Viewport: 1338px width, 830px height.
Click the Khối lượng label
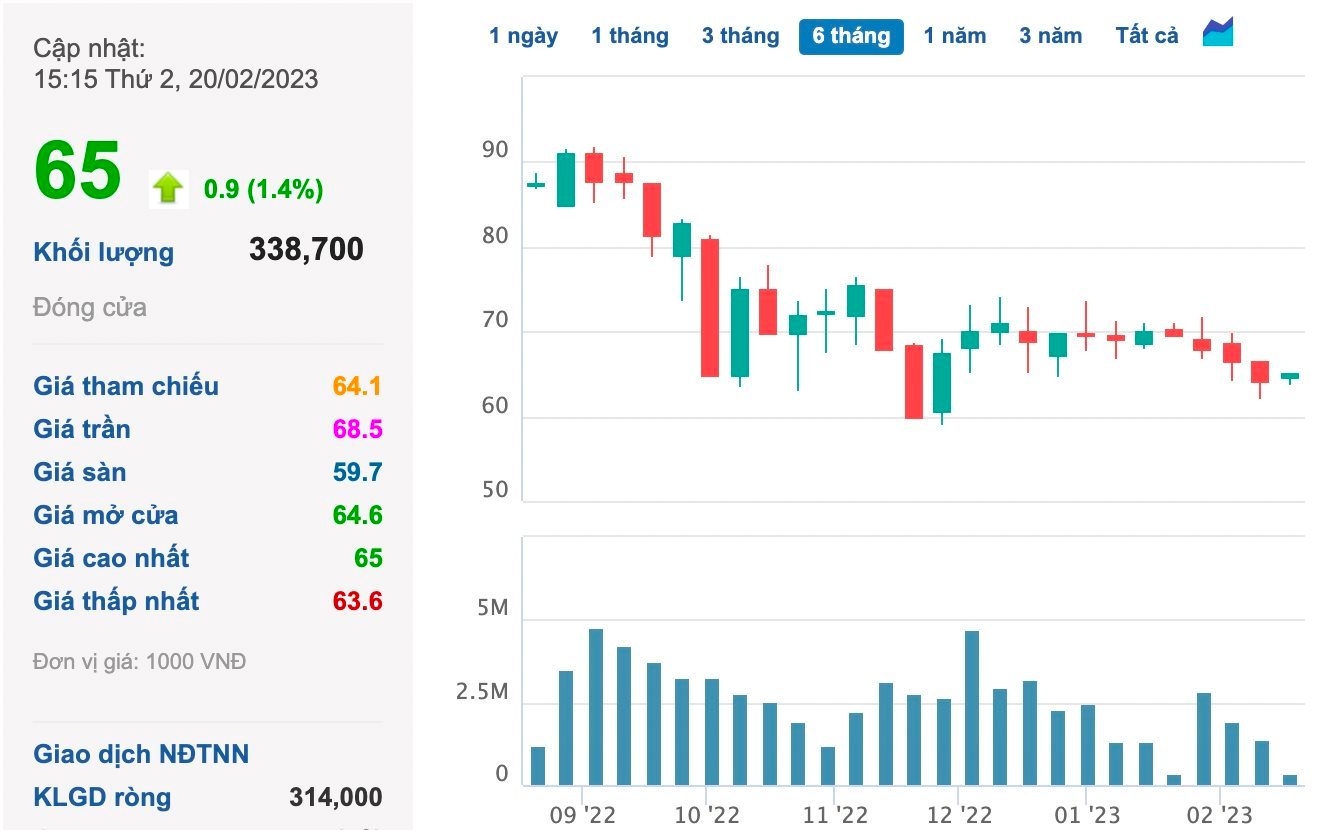104,252
